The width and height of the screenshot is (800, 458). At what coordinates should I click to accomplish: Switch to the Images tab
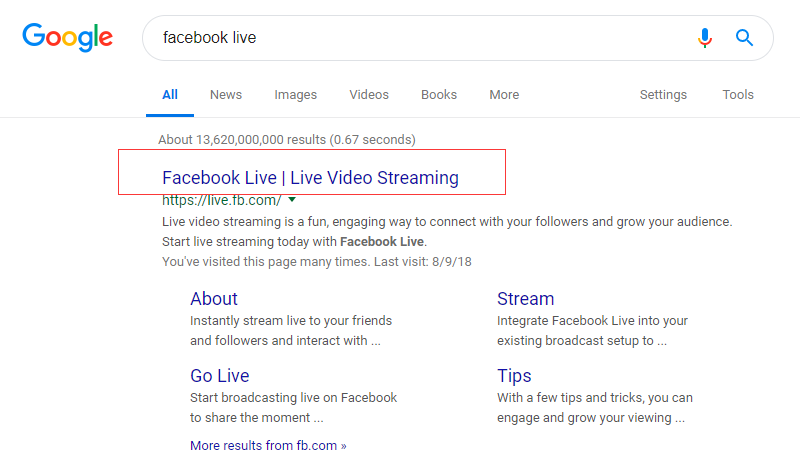point(295,95)
